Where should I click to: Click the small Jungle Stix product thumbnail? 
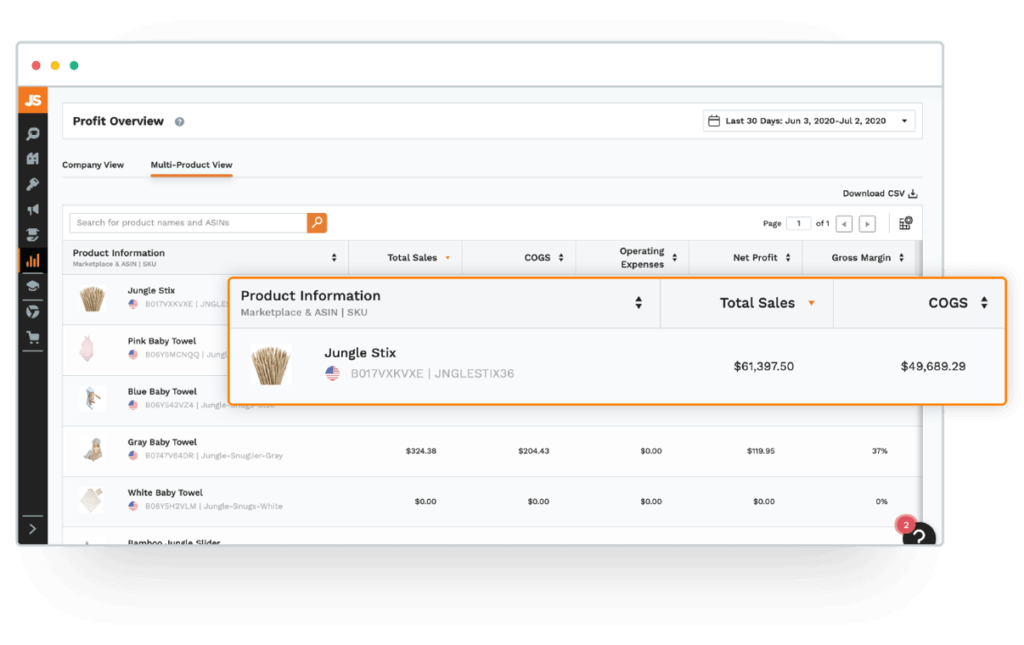click(x=92, y=300)
